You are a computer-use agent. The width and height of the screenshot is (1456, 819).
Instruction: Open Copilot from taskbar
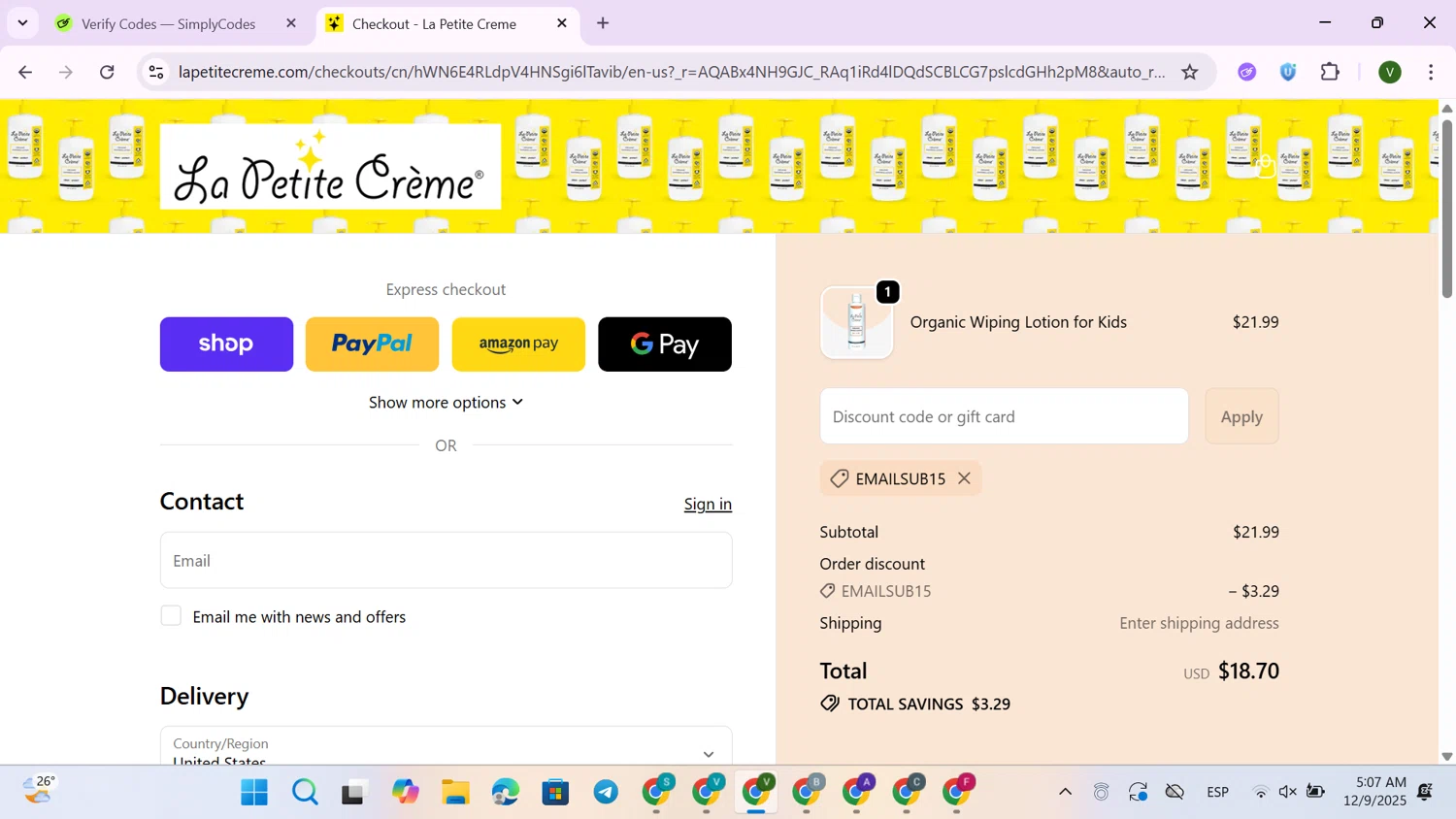[405, 793]
